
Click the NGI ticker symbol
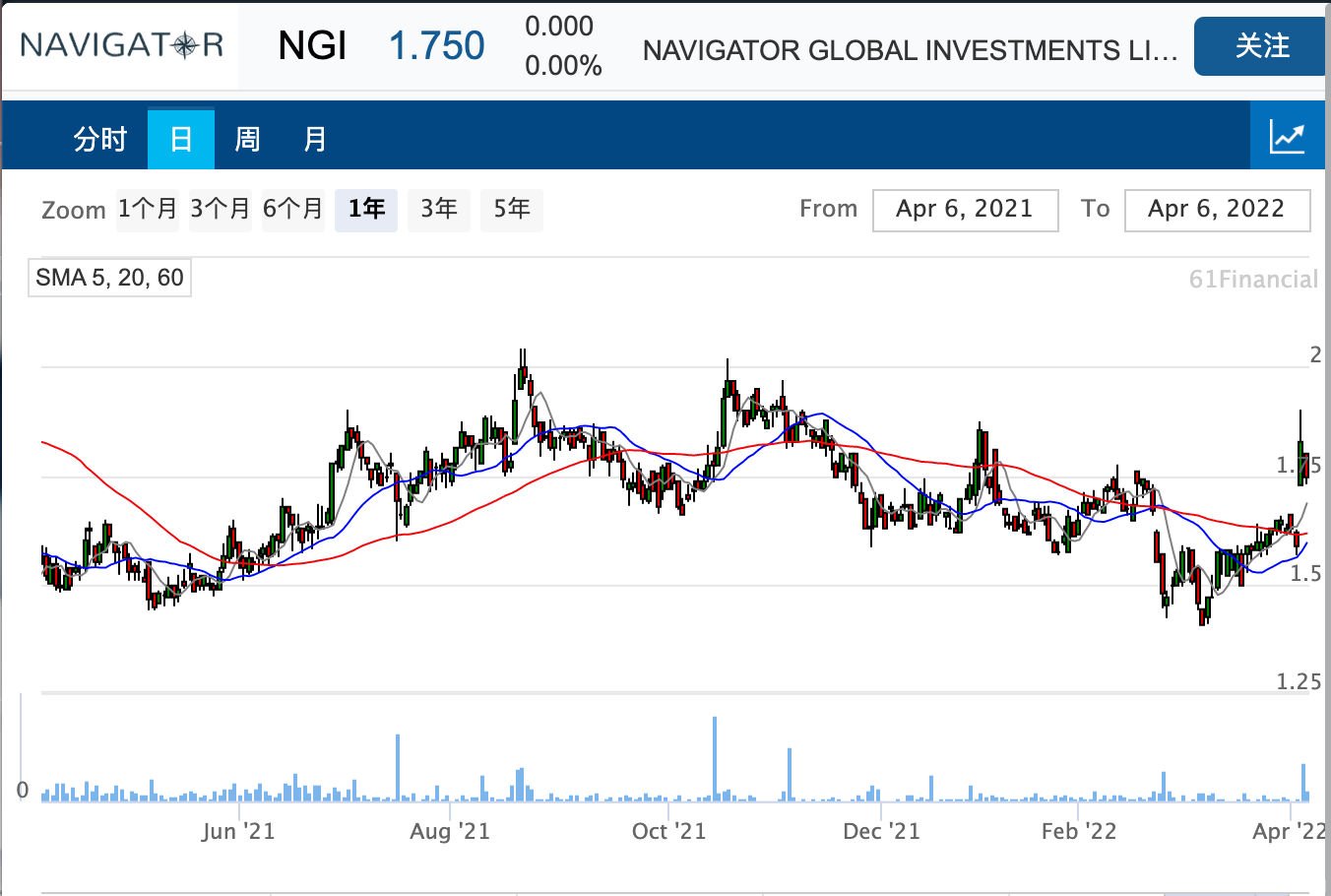pos(312,46)
